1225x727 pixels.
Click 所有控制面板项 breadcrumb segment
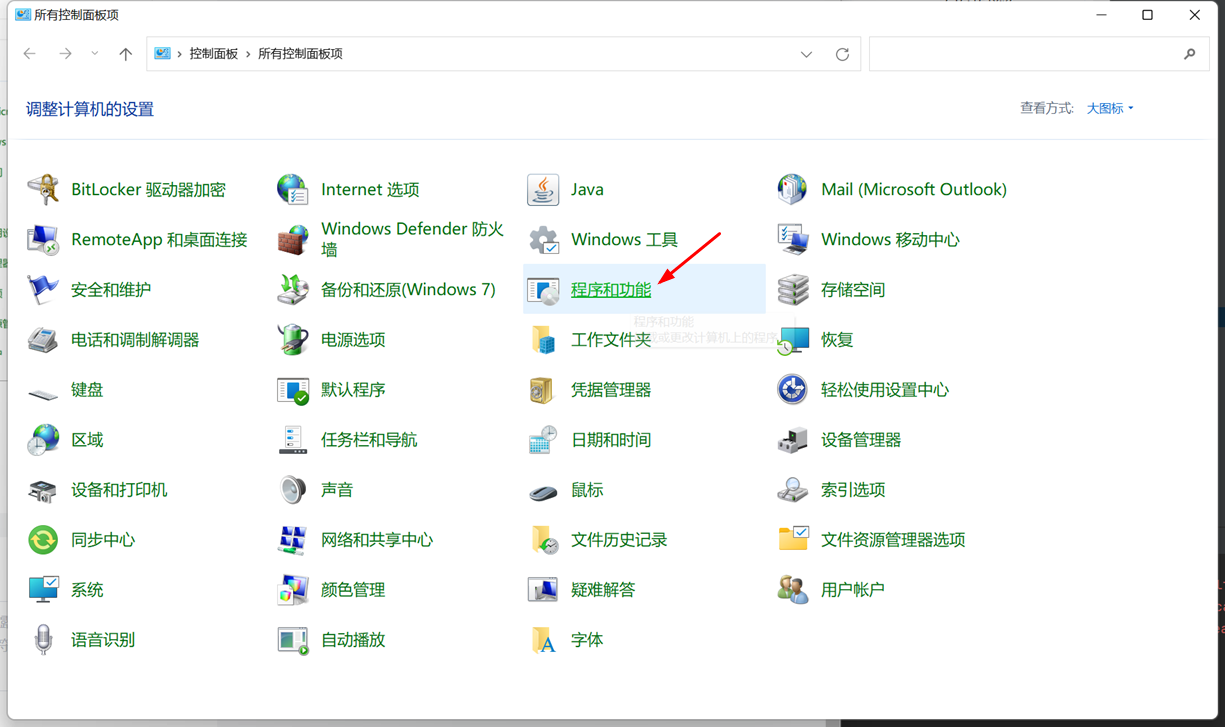[x=300, y=54]
